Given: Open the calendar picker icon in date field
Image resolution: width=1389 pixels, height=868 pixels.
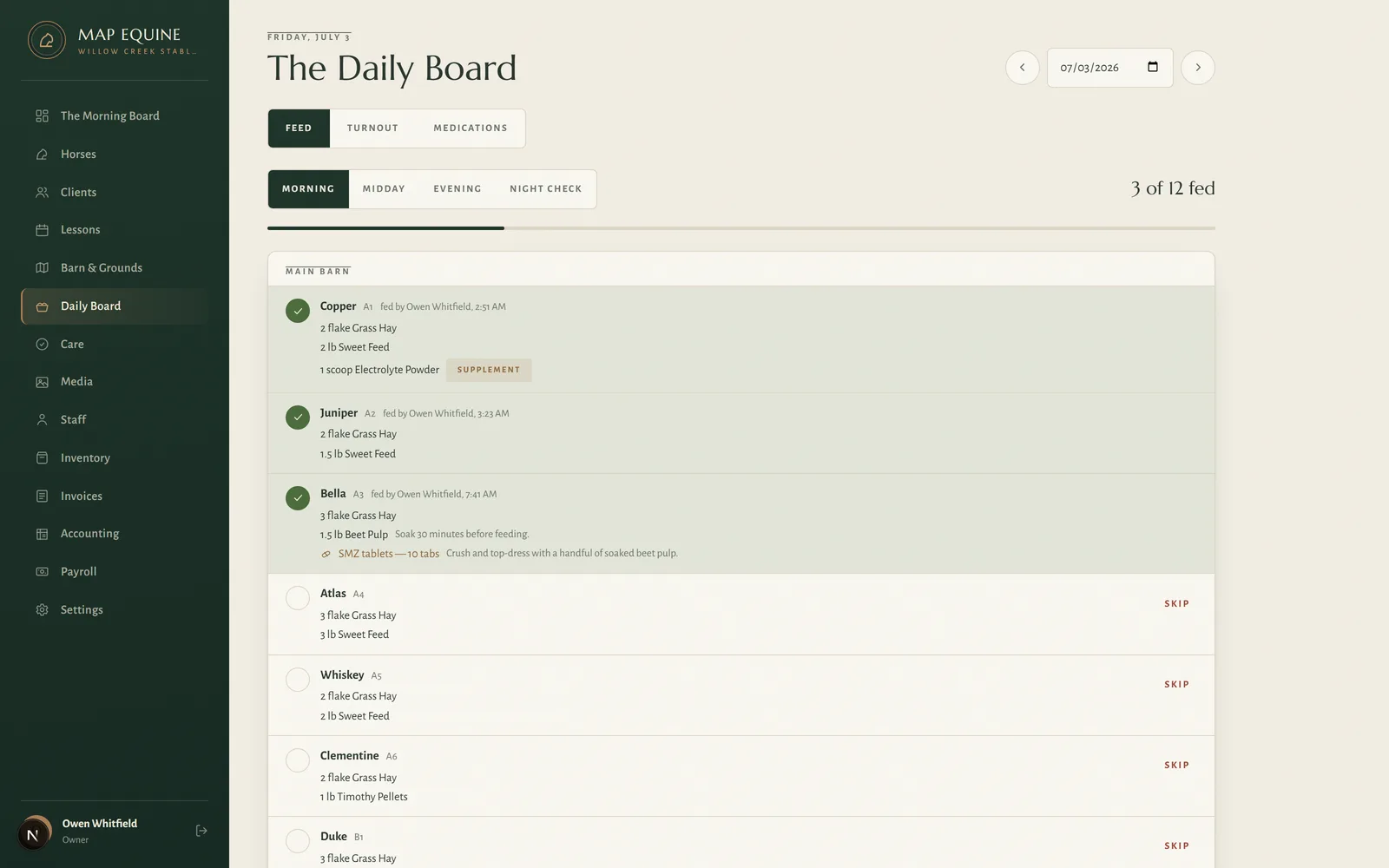Looking at the screenshot, I should tap(1153, 67).
